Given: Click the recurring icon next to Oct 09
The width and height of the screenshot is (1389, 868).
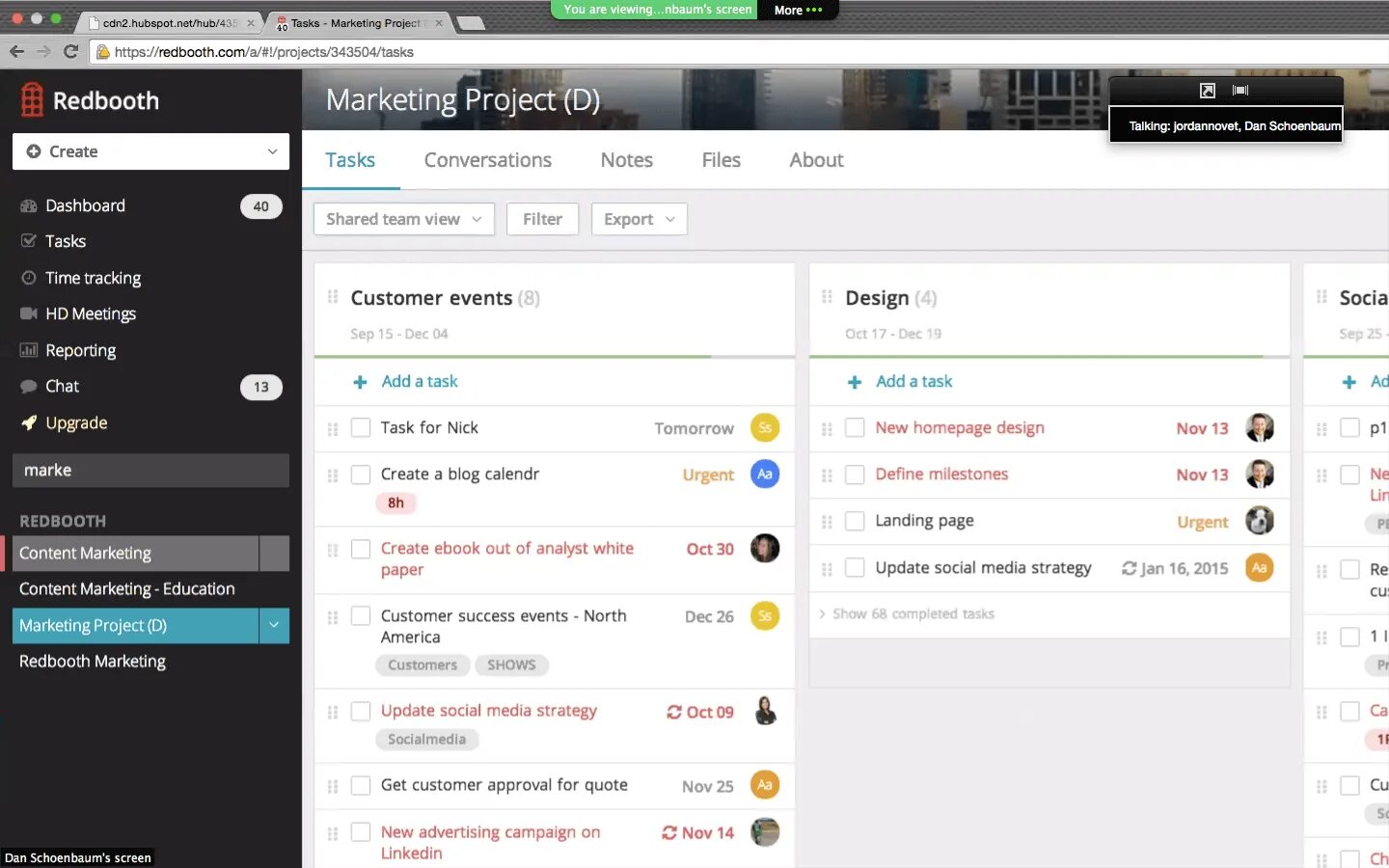Looking at the screenshot, I should pyautogui.click(x=674, y=712).
